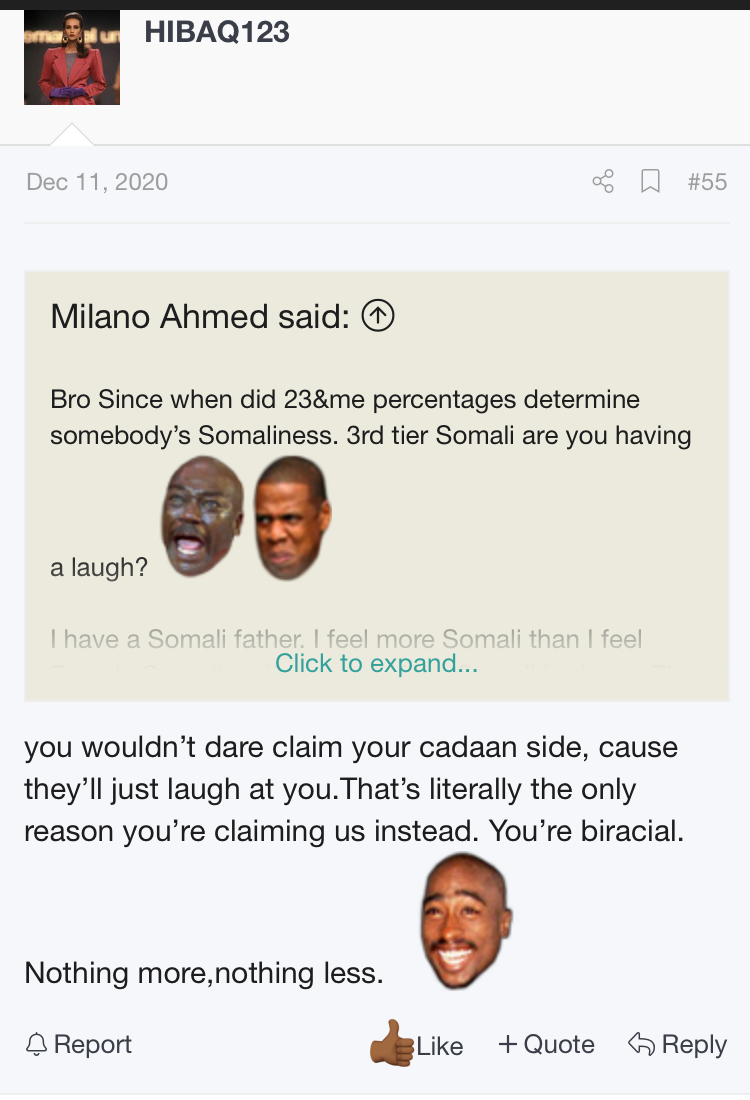Click the thumbs-up Like icon
Viewport: 750px width, 1100px height.
(x=391, y=1043)
